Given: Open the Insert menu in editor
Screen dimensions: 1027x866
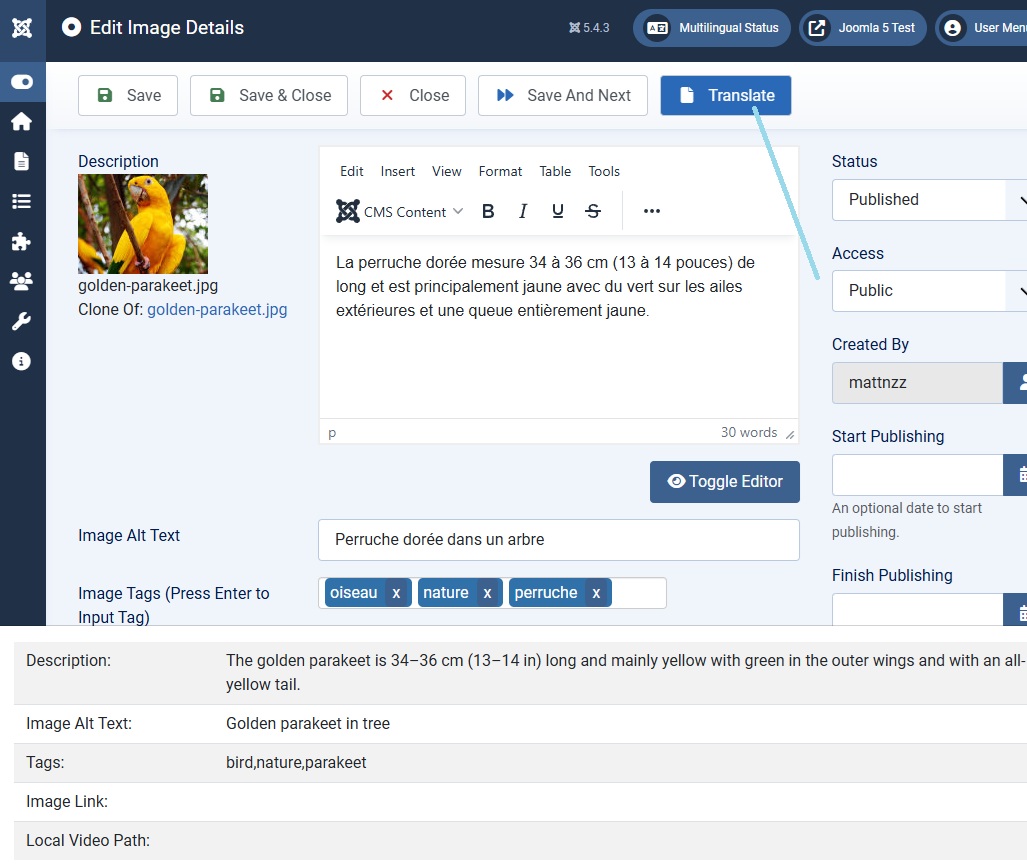Looking at the screenshot, I should pos(397,171).
